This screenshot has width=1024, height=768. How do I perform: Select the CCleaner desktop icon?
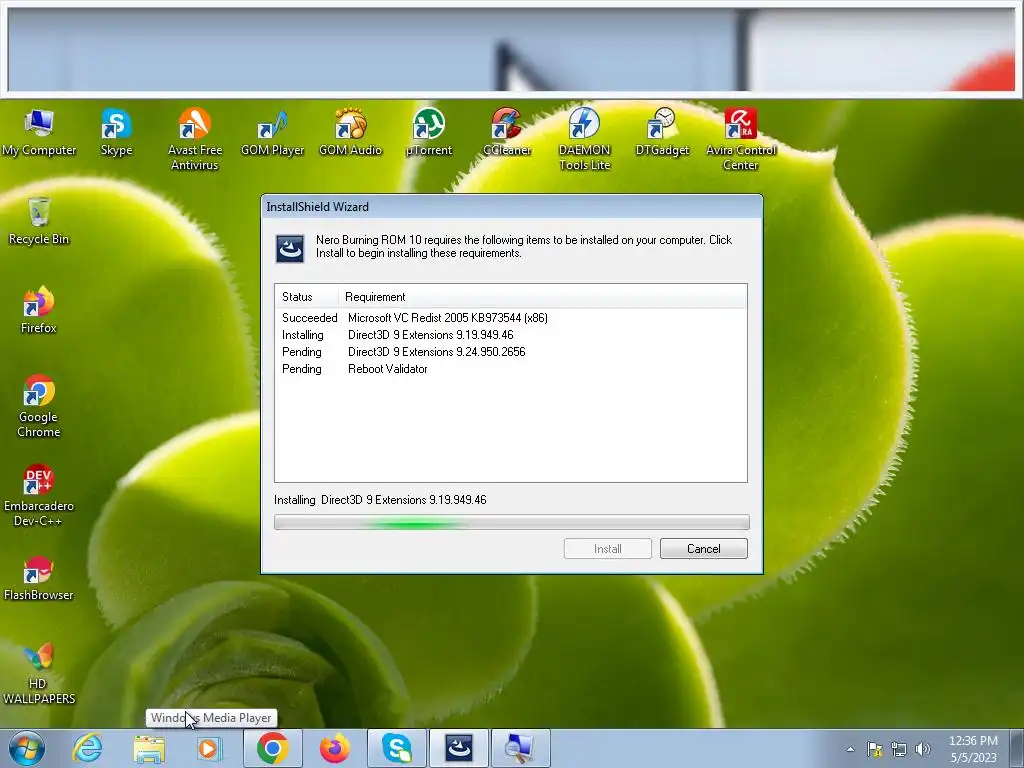pos(507,133)
